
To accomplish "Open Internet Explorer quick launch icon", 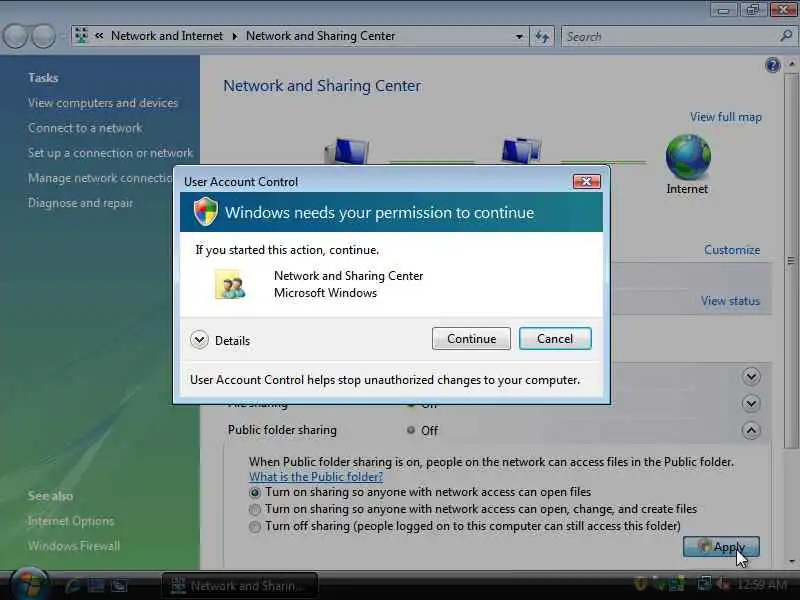I will click(x=73, y=585).
